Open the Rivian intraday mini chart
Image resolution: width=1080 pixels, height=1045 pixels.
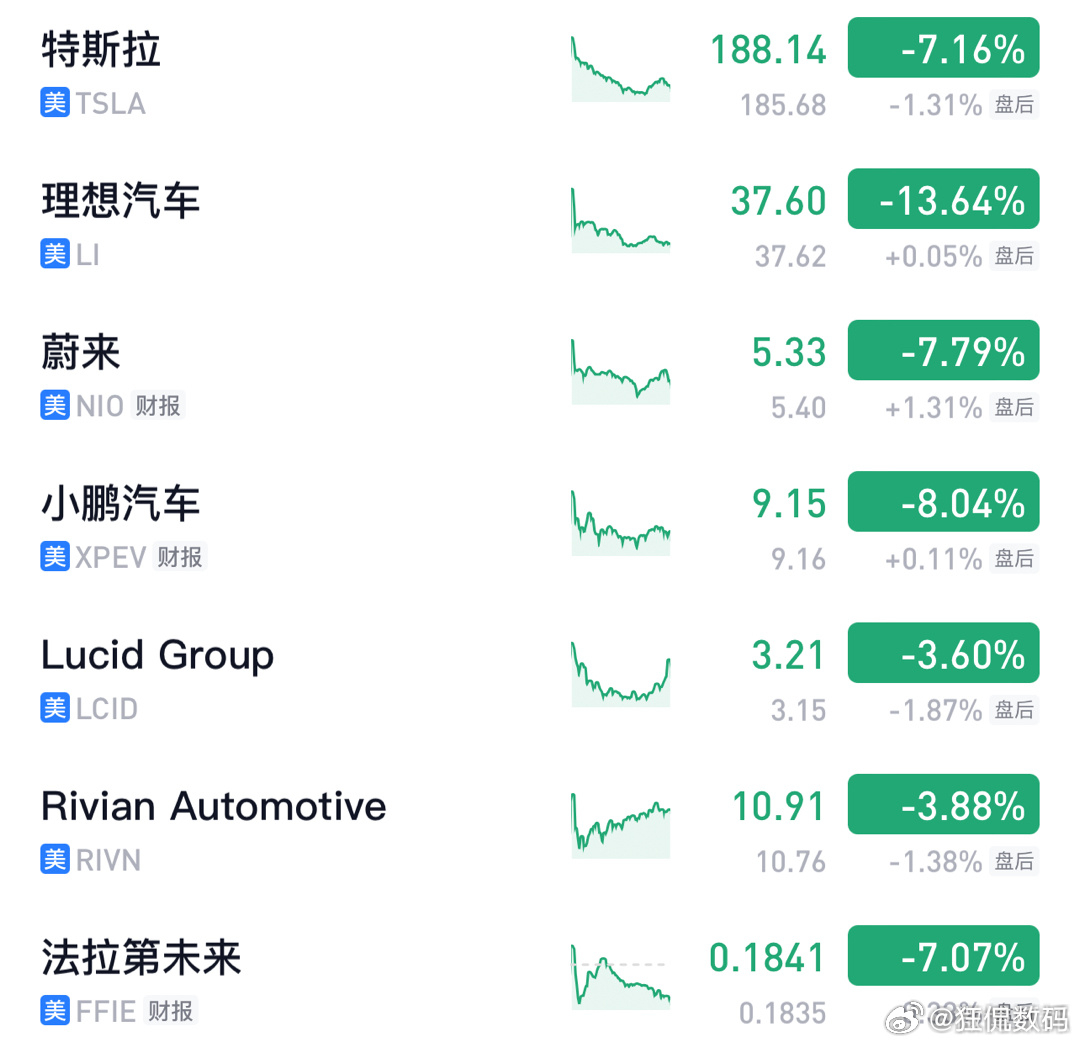click(621, 825)
